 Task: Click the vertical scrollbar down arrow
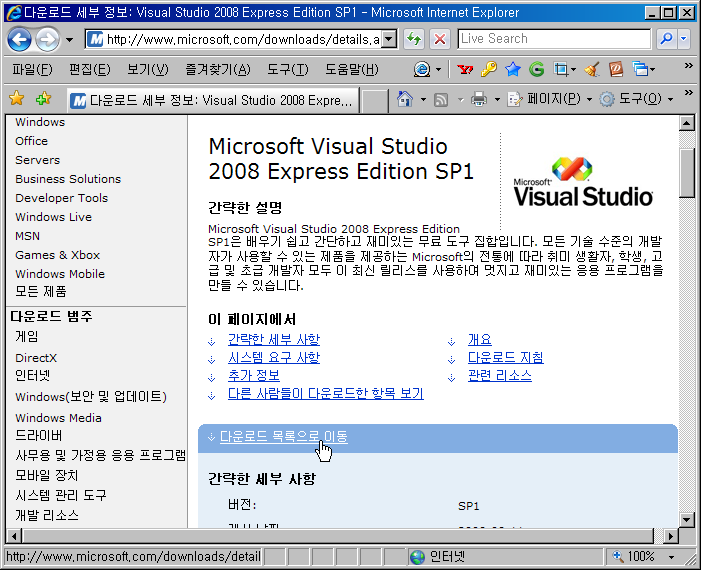pos(686,519)
